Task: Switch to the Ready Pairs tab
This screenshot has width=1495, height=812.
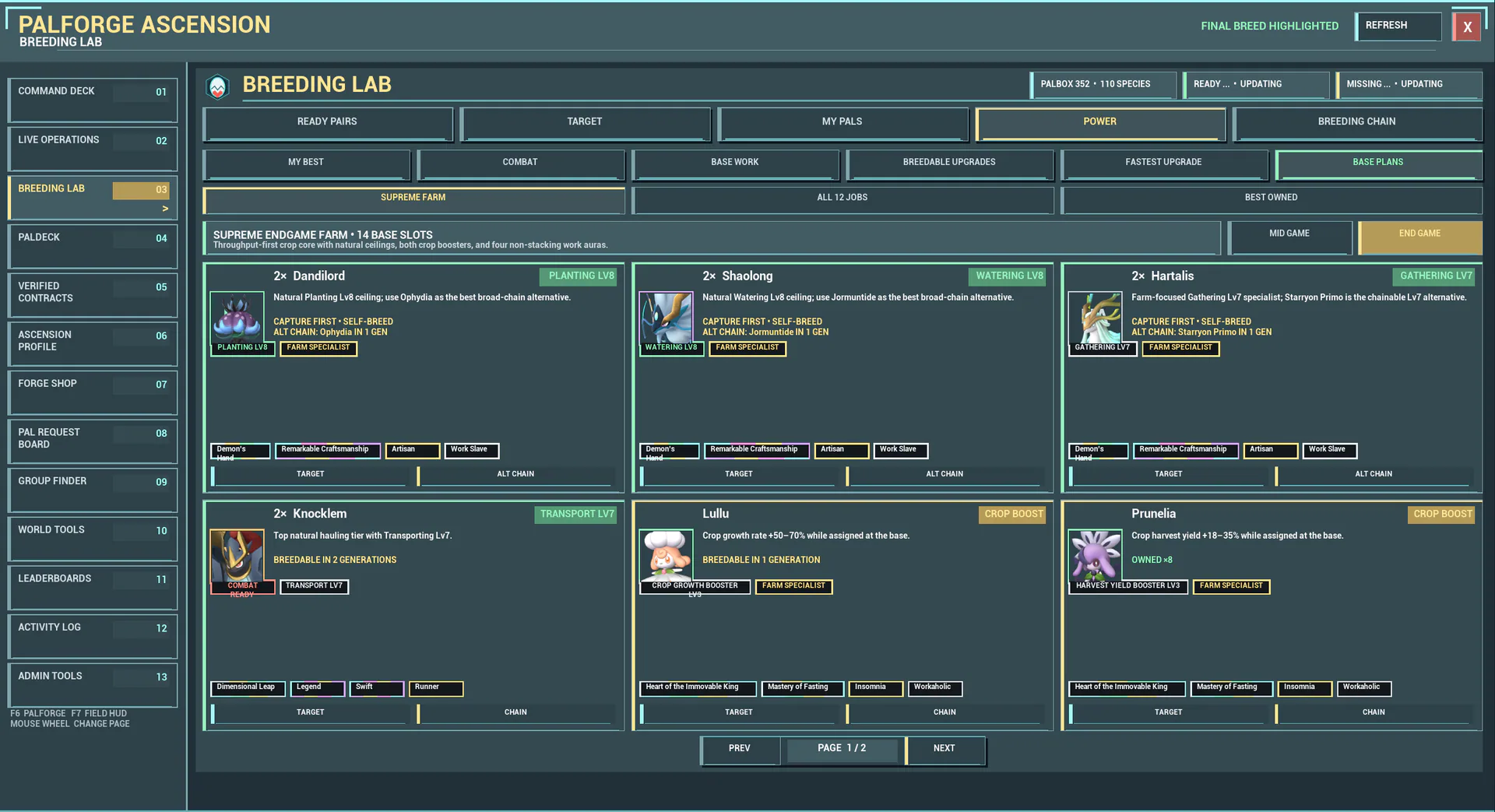Action: [x=327, y=124]
